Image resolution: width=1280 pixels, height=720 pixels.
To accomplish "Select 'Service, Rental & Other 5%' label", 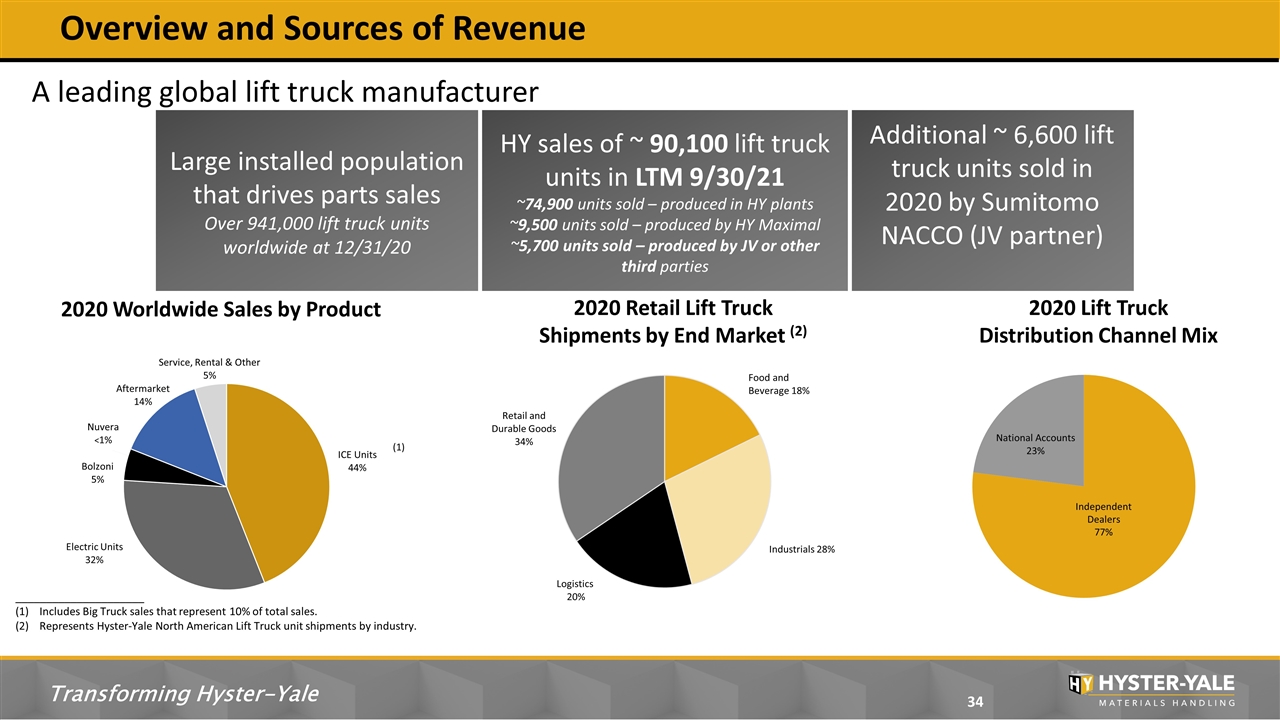I will [x=211, y=368].
